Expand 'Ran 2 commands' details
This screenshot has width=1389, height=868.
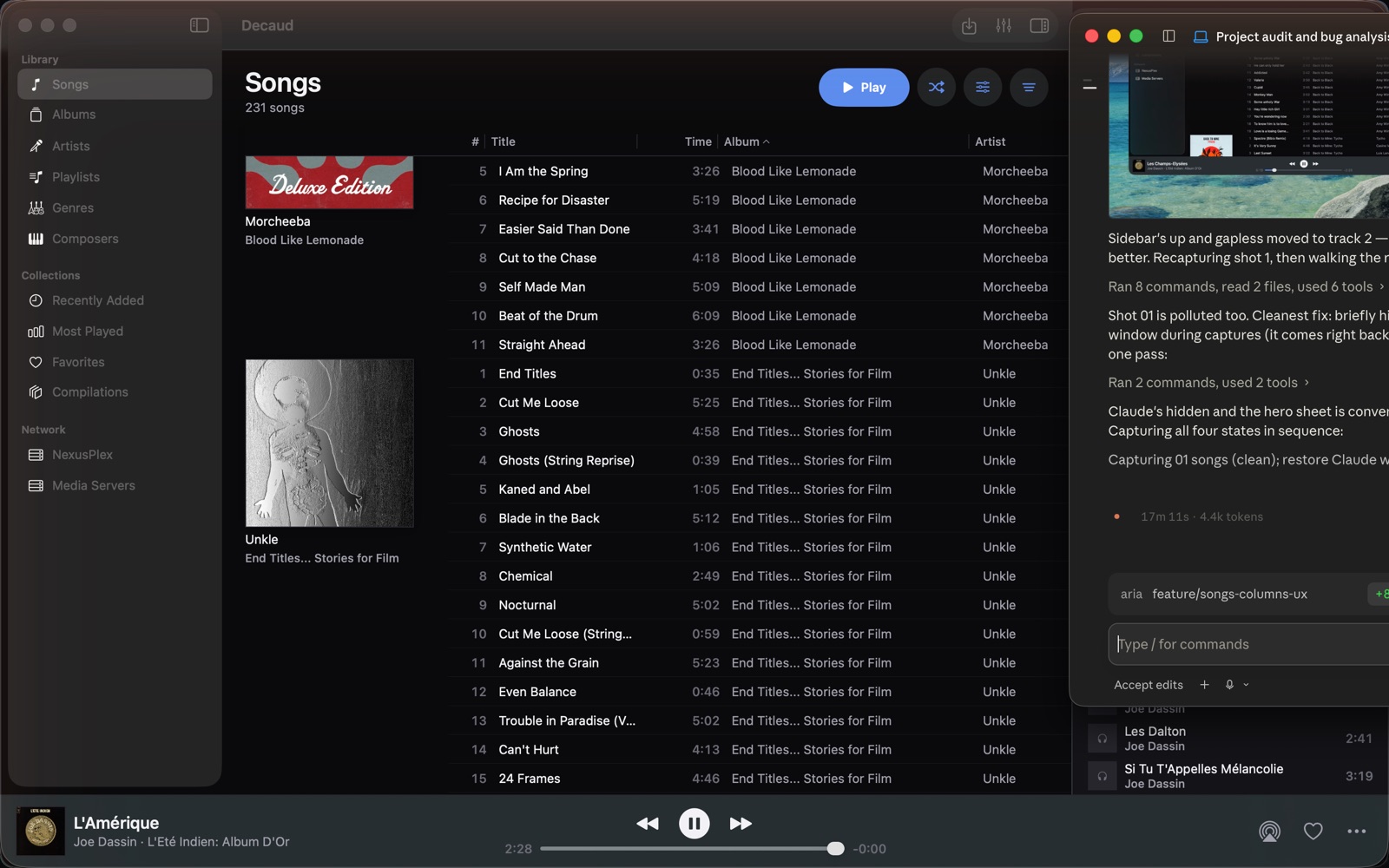pos(1208,383)
